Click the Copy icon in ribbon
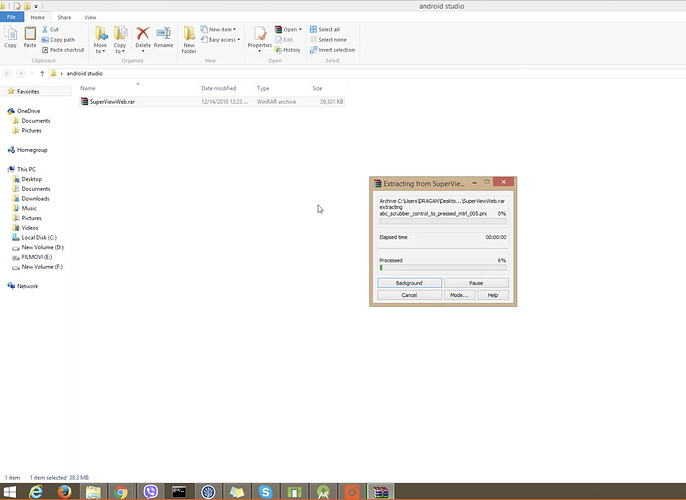The width and height of the screenshot is (686, 500). (x=10, y=37)
